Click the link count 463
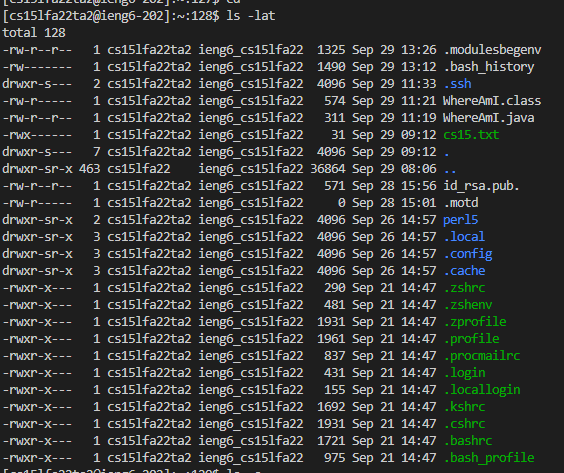The height and width of the screenshot is (473, 564). [x=89, y=169]
